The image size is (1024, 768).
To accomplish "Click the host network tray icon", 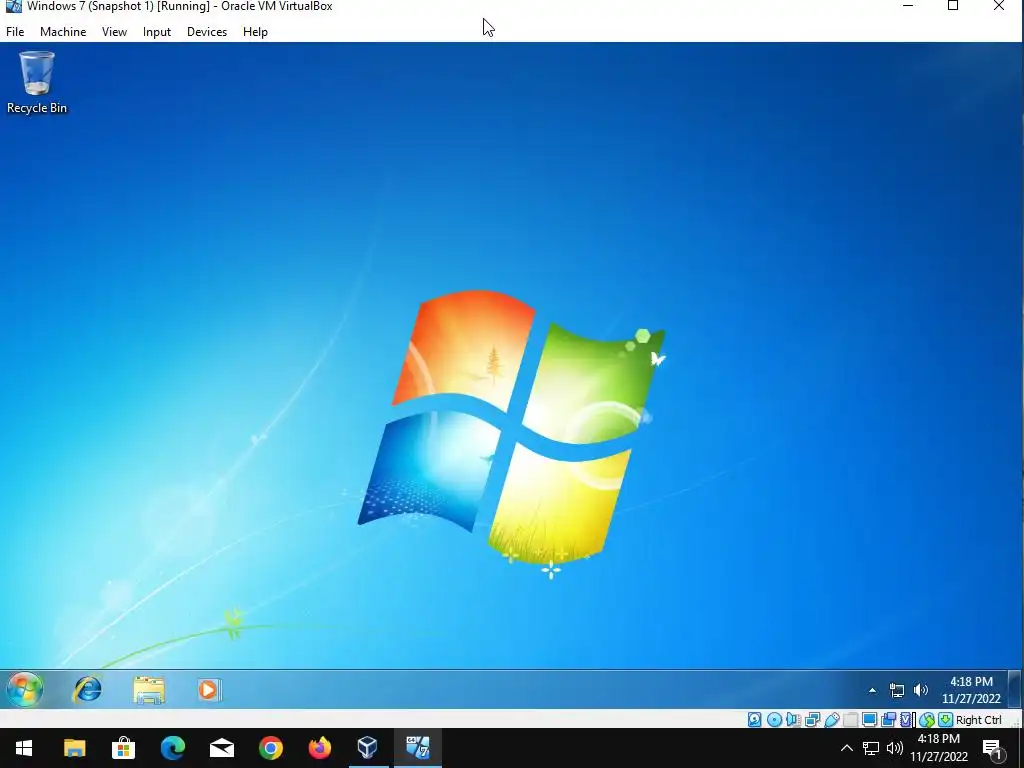I will pyautogui.click(x=871, y=748).
